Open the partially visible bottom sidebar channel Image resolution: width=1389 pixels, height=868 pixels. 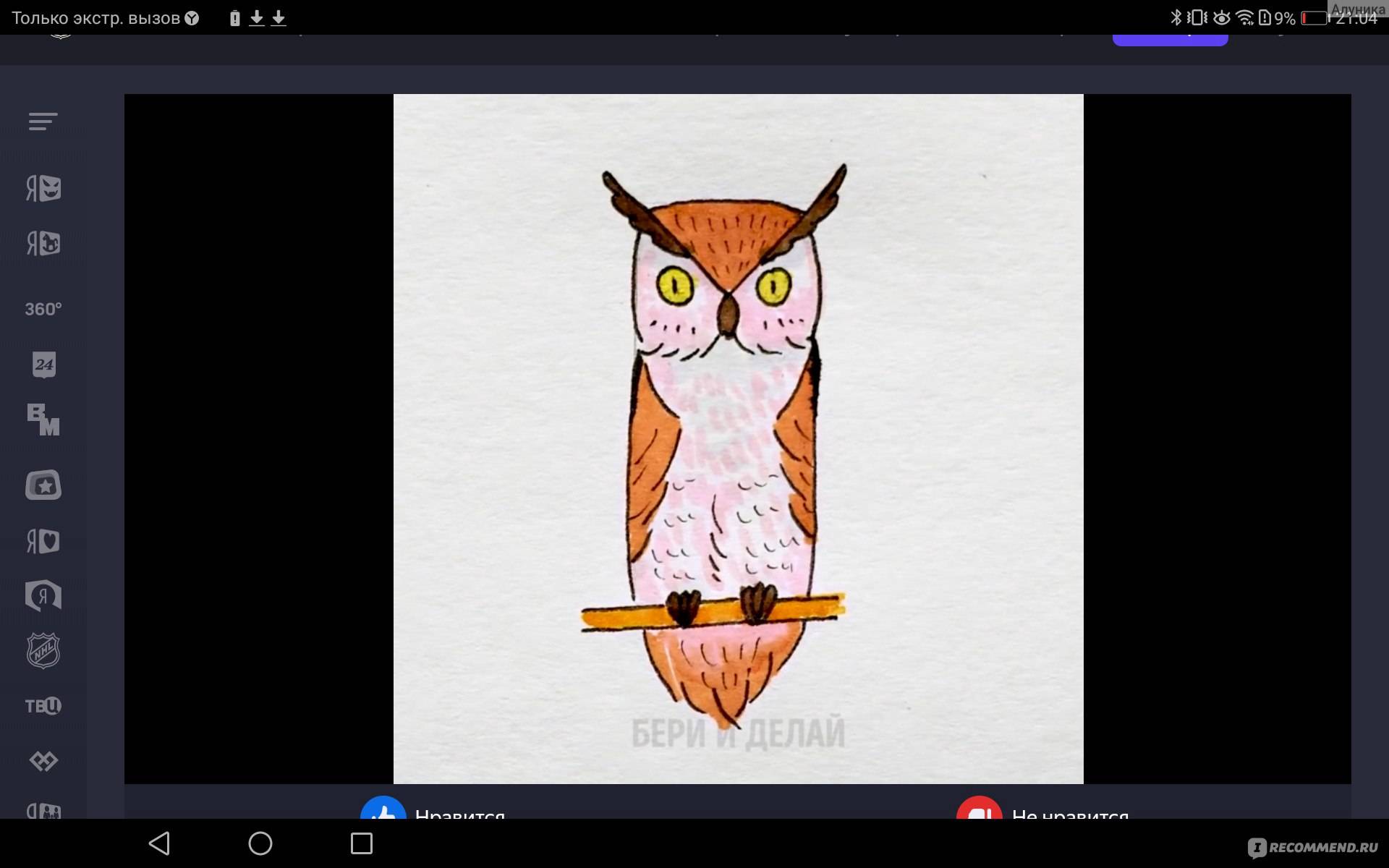click(x=43, y=810)
